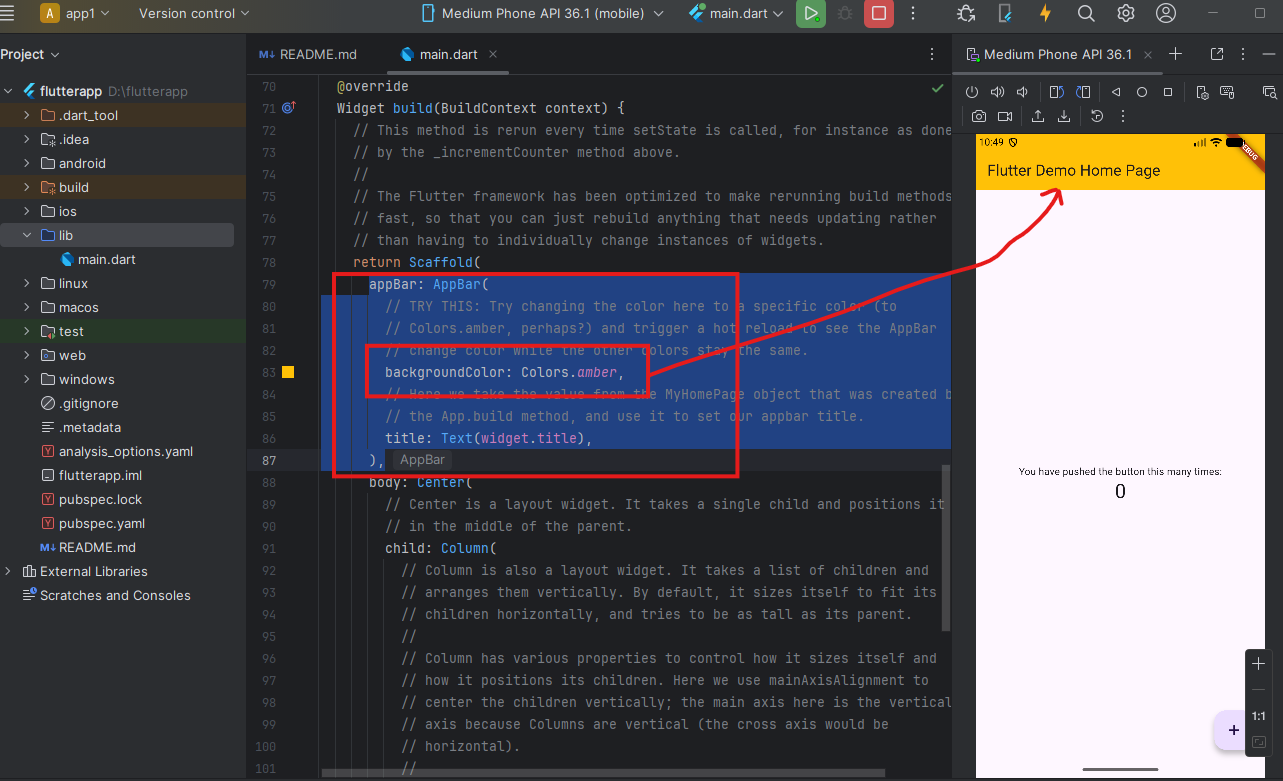Take emulator screenshot with camera icon
Image resolution: width=1283 pixels, height=781 pixels.
979,117
